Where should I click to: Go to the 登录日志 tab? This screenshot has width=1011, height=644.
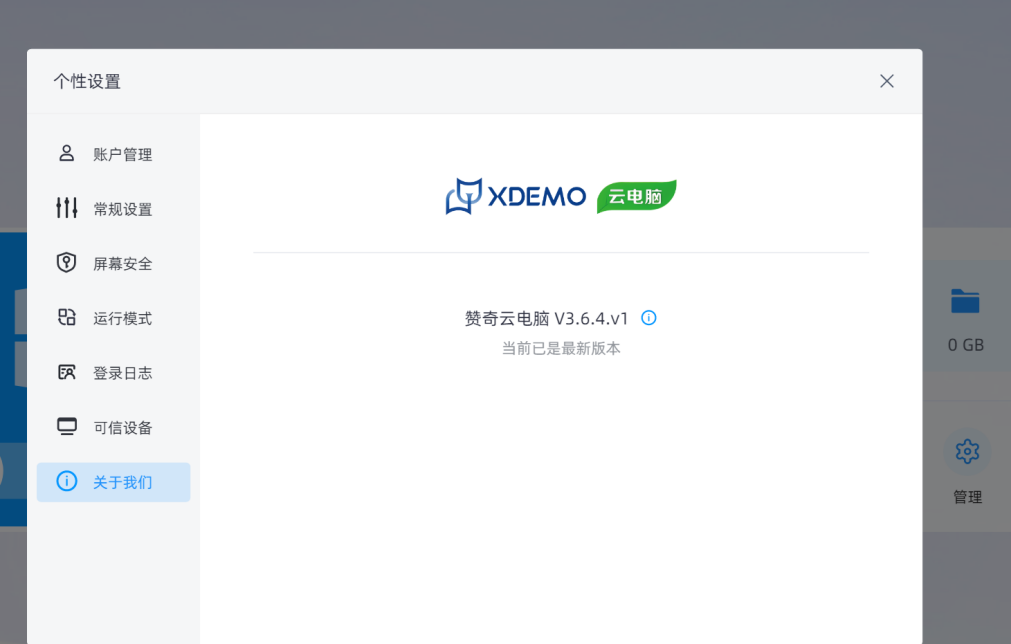point(113,373)
